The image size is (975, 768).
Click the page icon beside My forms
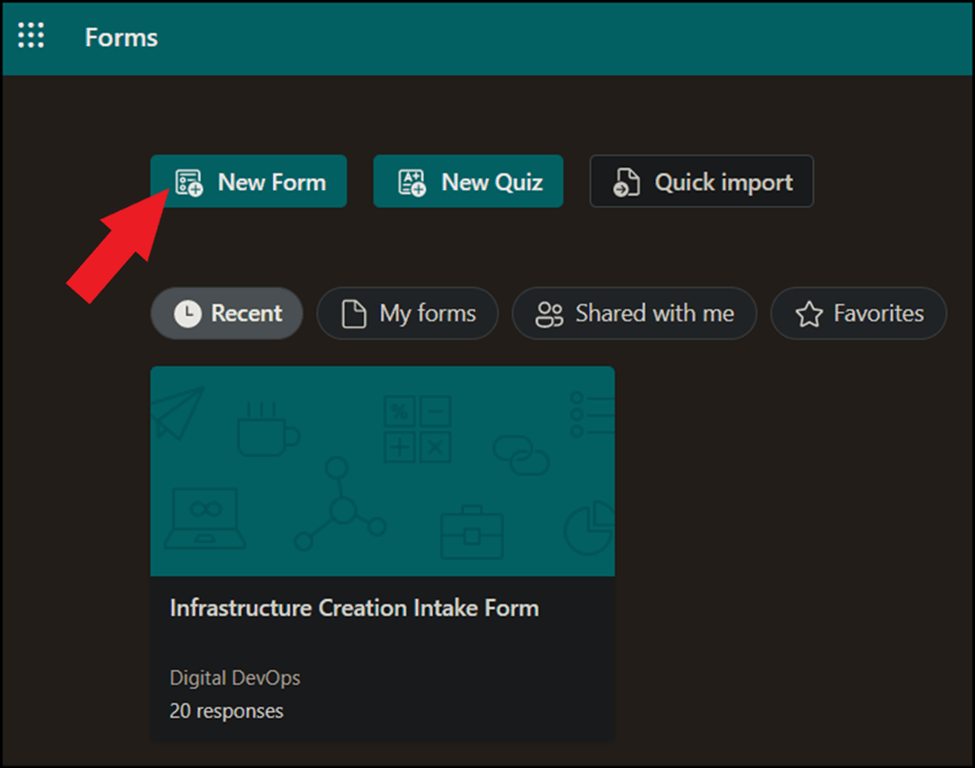354,314
